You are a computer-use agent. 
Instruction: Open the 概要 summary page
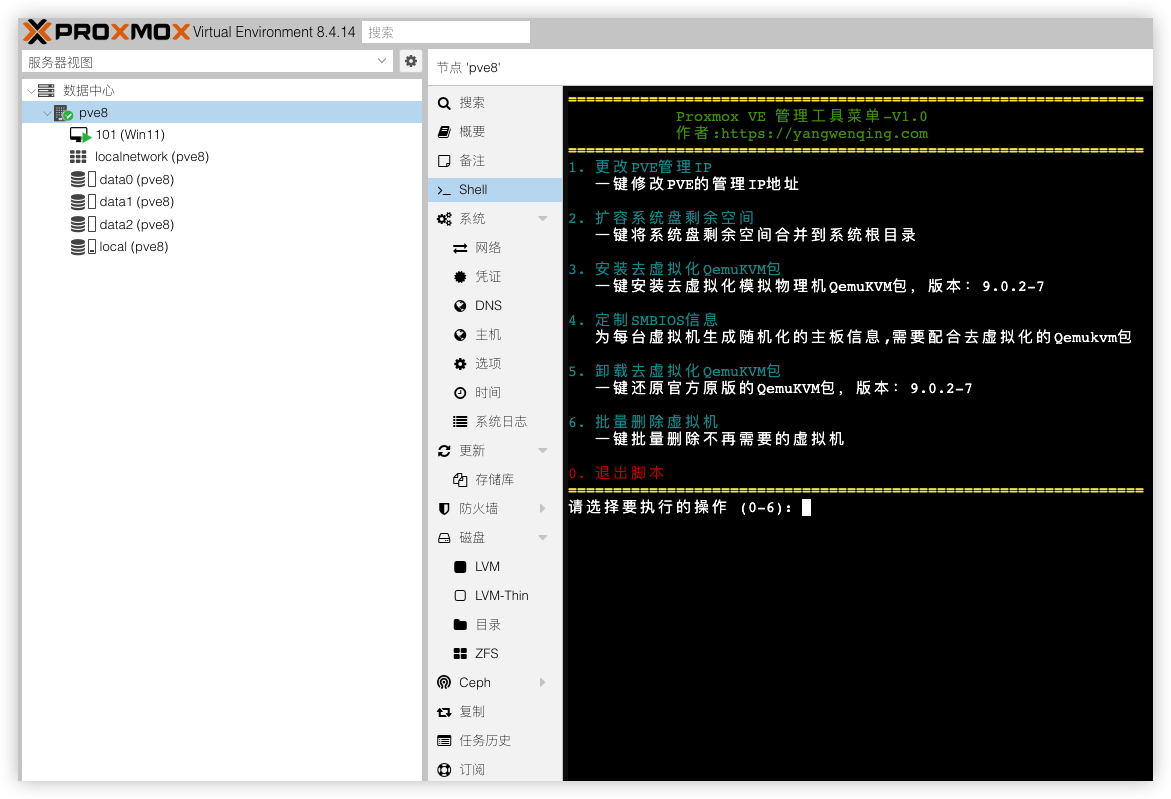(472, 132)
